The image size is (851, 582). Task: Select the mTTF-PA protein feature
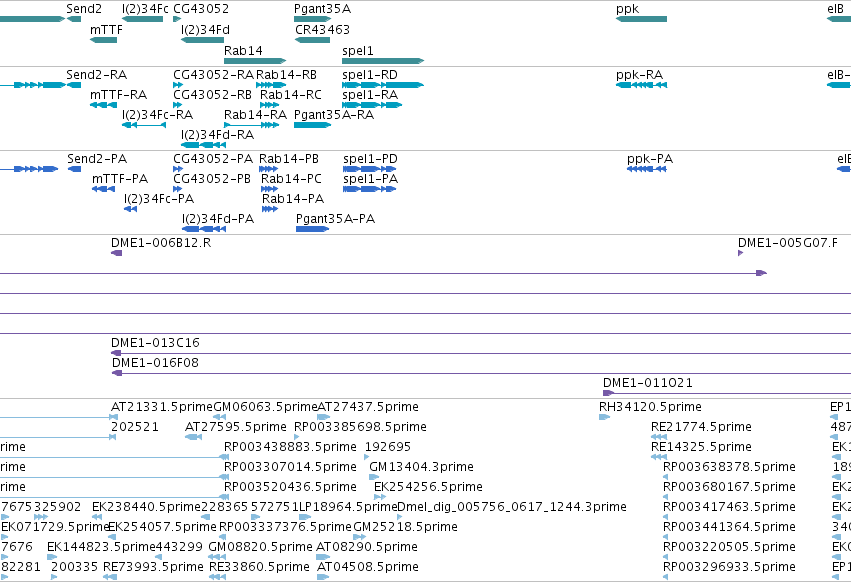pos(103,189)
